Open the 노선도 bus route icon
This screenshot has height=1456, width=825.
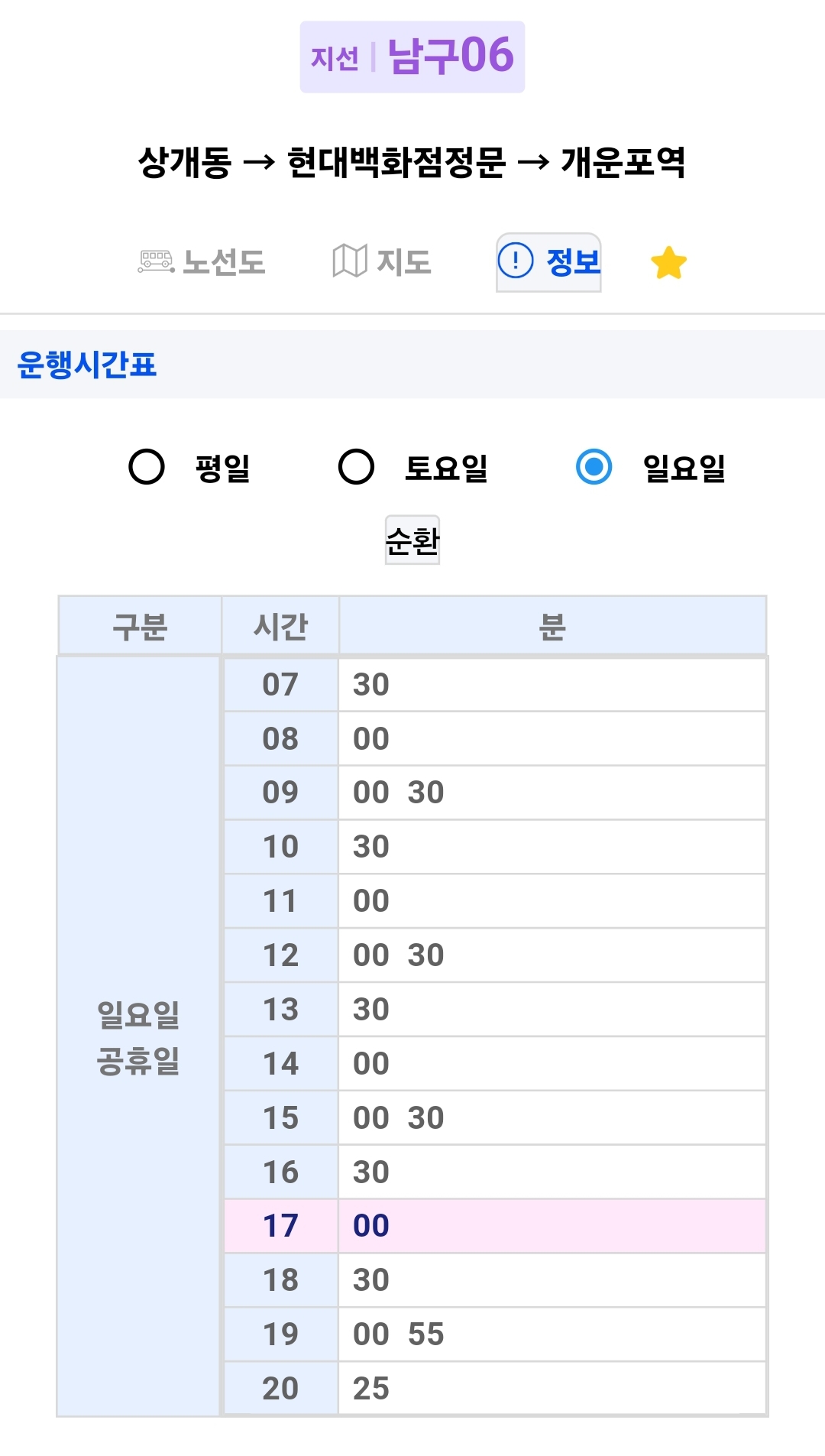pyautogui.click(x=156, y=261)
